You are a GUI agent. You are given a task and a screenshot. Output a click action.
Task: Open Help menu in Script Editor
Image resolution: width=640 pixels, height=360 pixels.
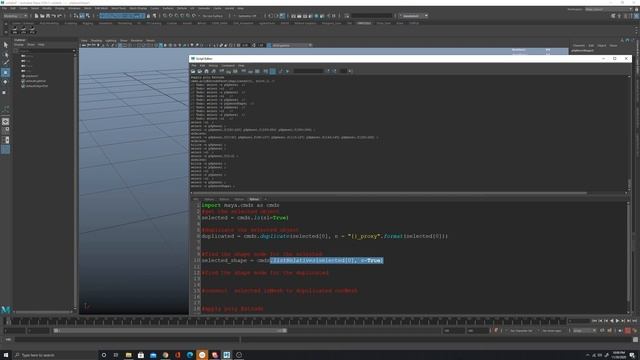(241, 65)
